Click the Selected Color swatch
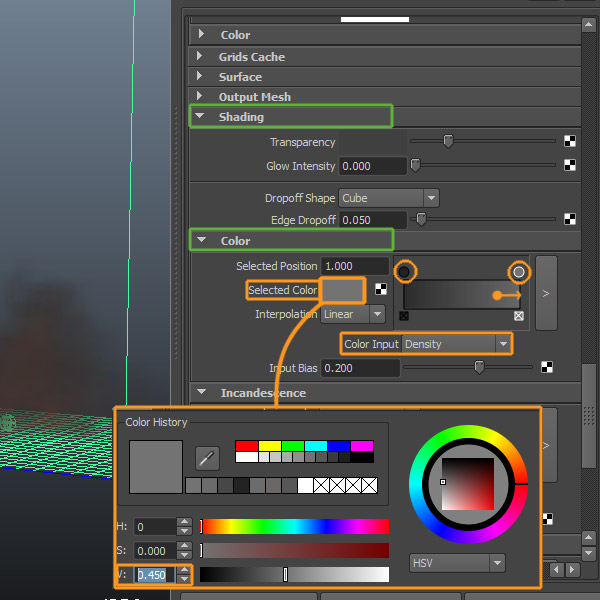Image resolution: width=600 pixels, height=600 pixels. click(x=342, y=290)
